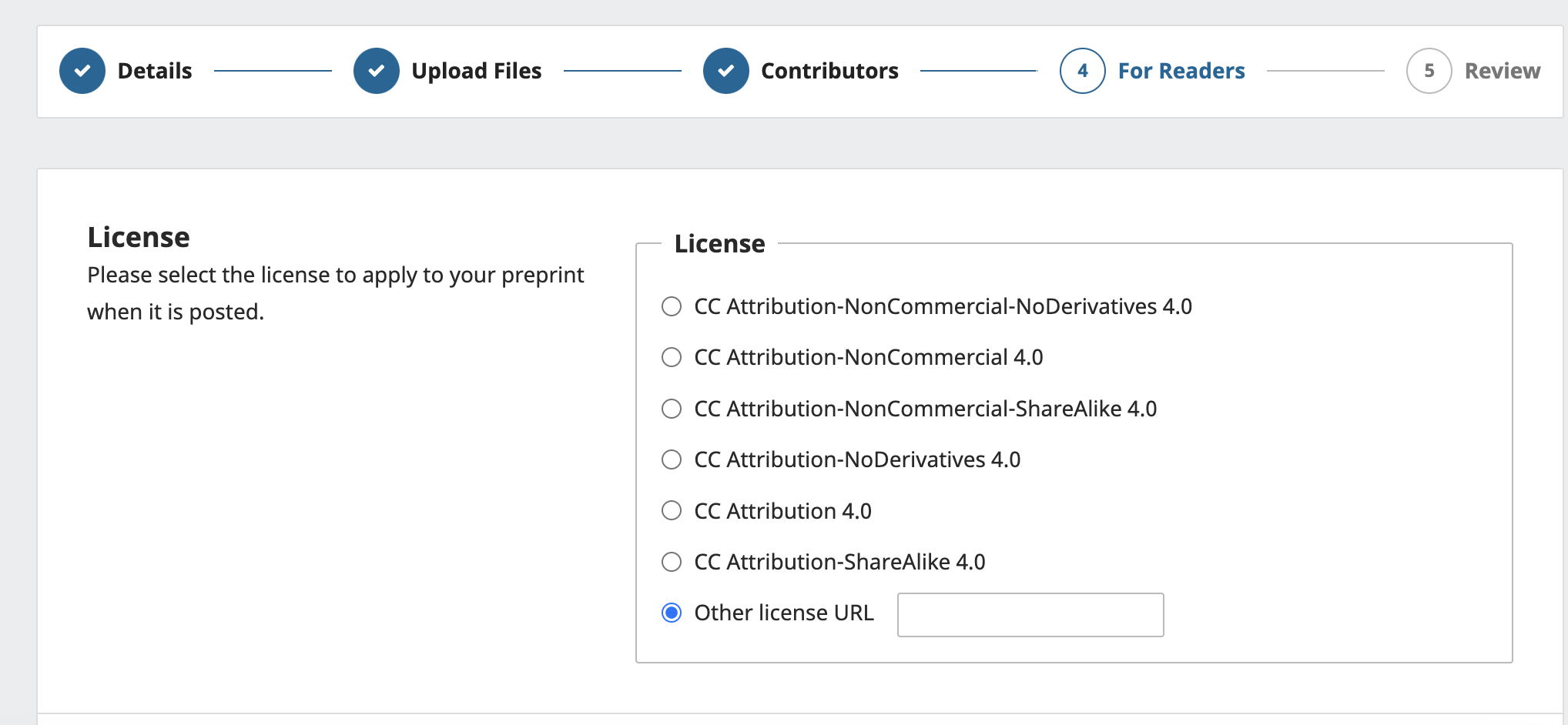Choose CC Attribution-NonCommercial 4.0 radio option
The width and height of the screenshot is (1568, 725).
(672, 357)
